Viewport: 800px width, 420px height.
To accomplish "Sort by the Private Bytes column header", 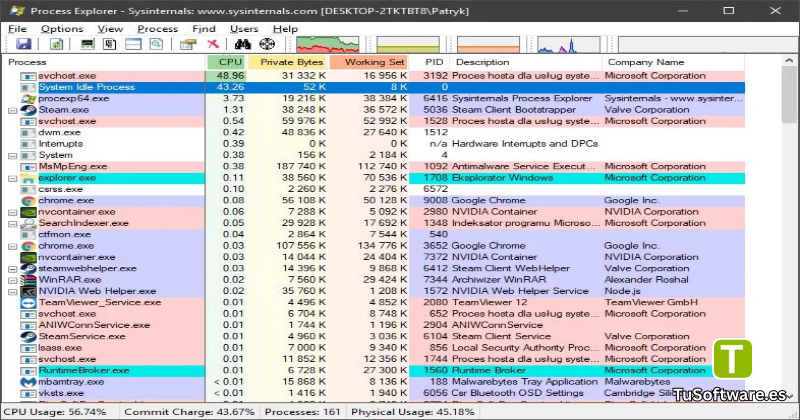I will 288,62.
